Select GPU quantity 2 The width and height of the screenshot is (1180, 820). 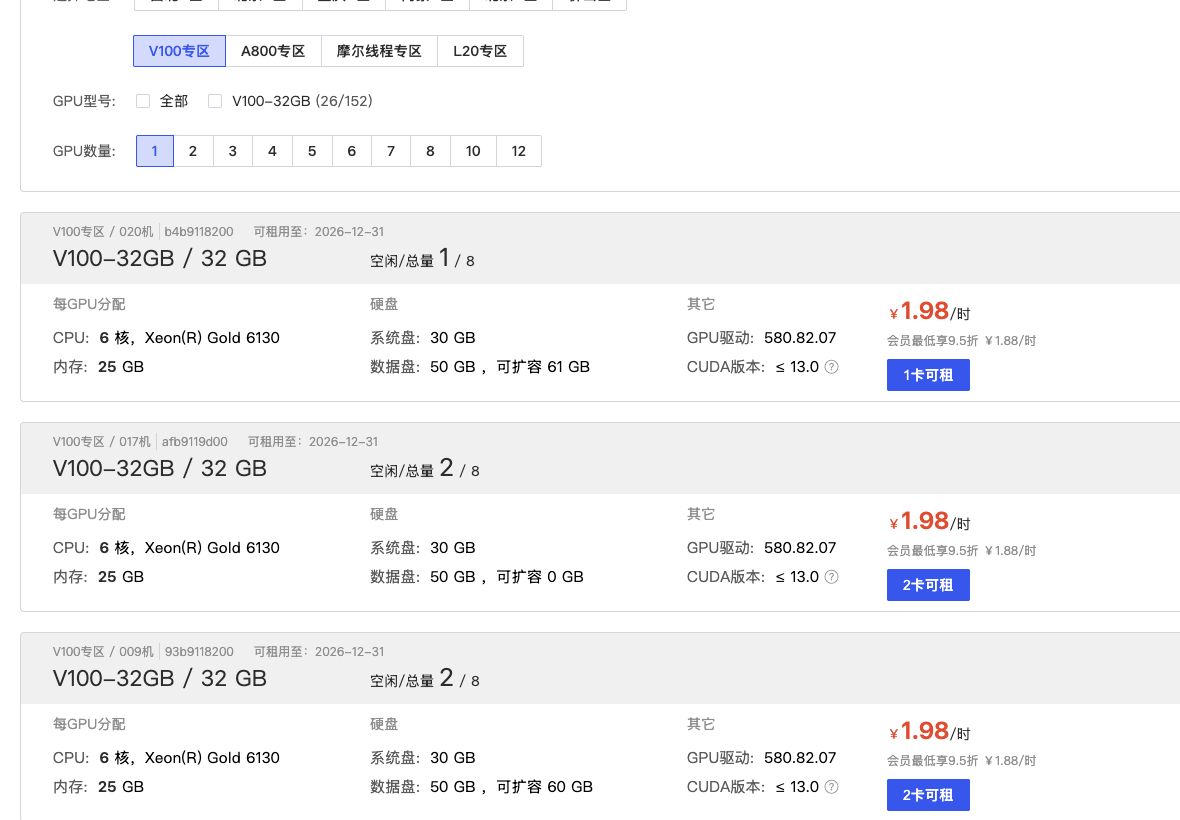pos(193,151)
